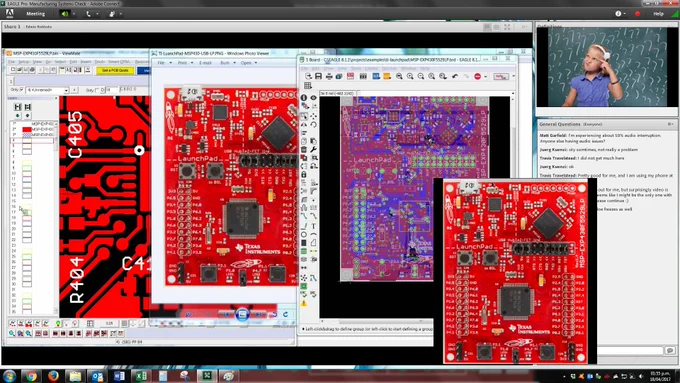The width and height of the screenshot is (680, 383).
Task: Click the Zoom to fit icon in EAGLE
Action: pos(399,76)
